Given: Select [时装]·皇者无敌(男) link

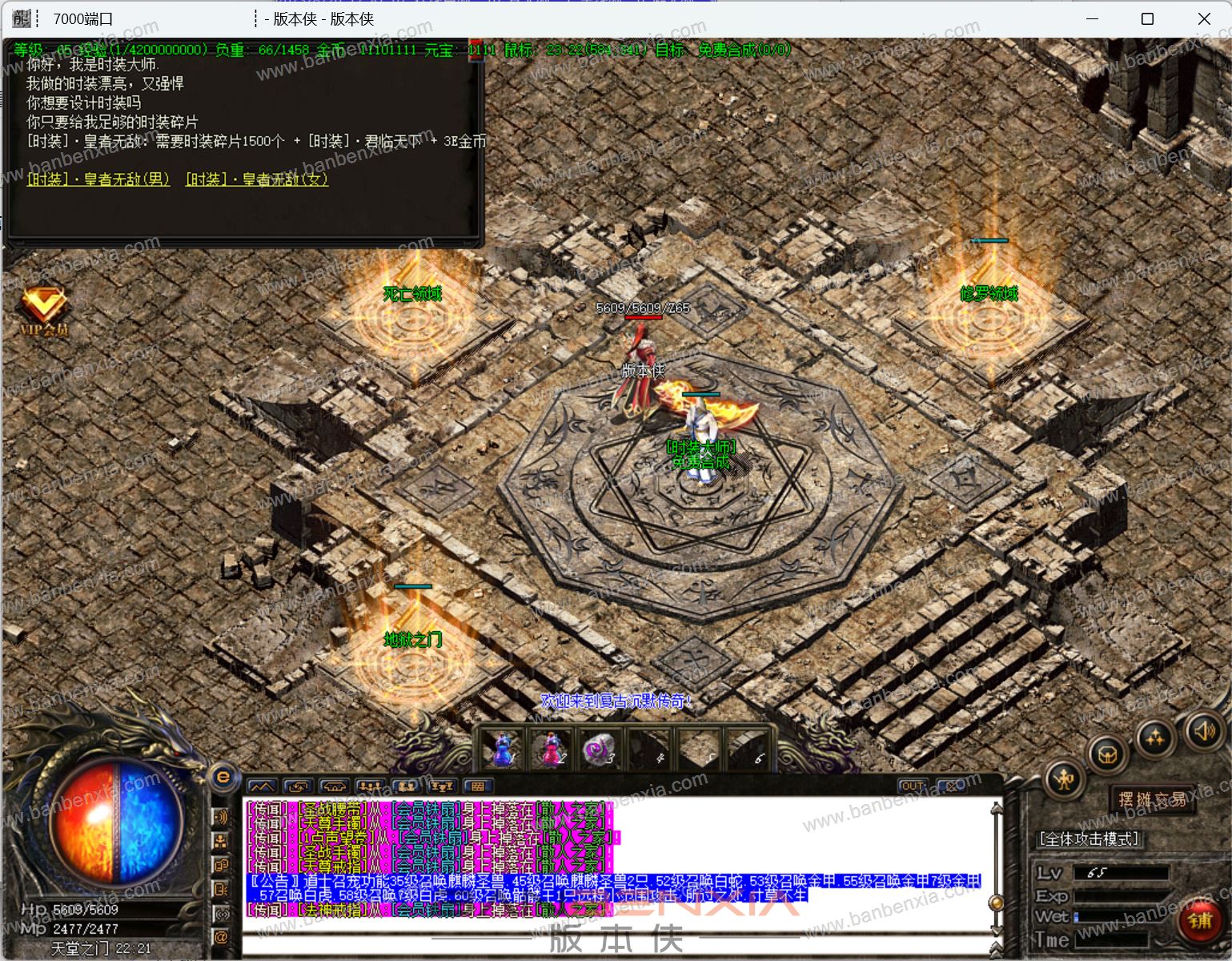Looking at the screenshot, I should tap(98, 179).
